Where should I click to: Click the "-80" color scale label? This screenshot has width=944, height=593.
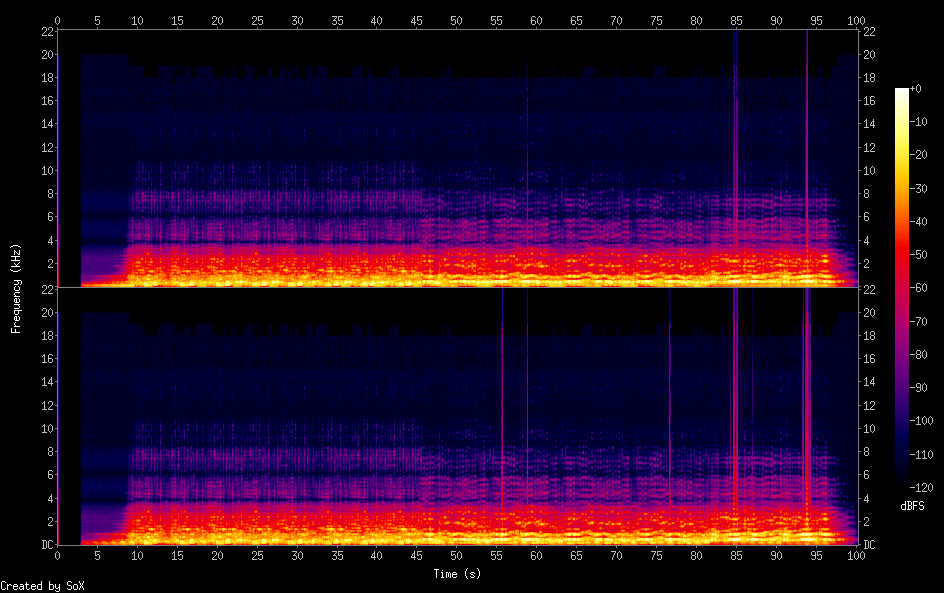(x=918, y=355)
